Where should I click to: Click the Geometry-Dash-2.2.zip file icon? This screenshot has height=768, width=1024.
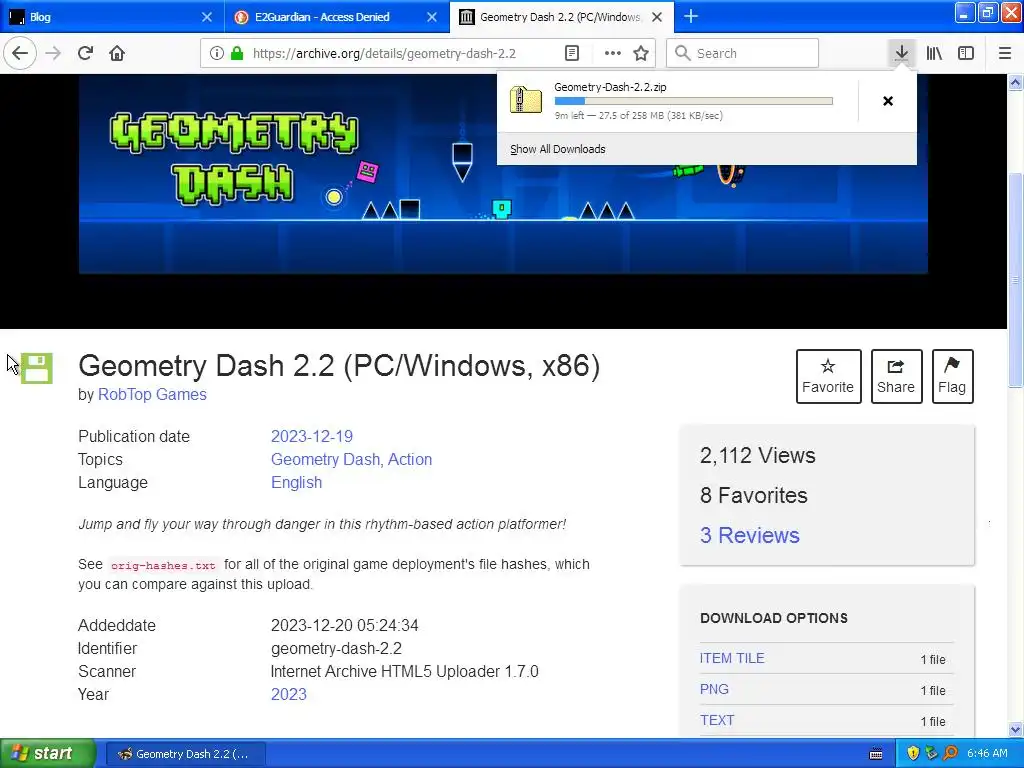[526, 100]
